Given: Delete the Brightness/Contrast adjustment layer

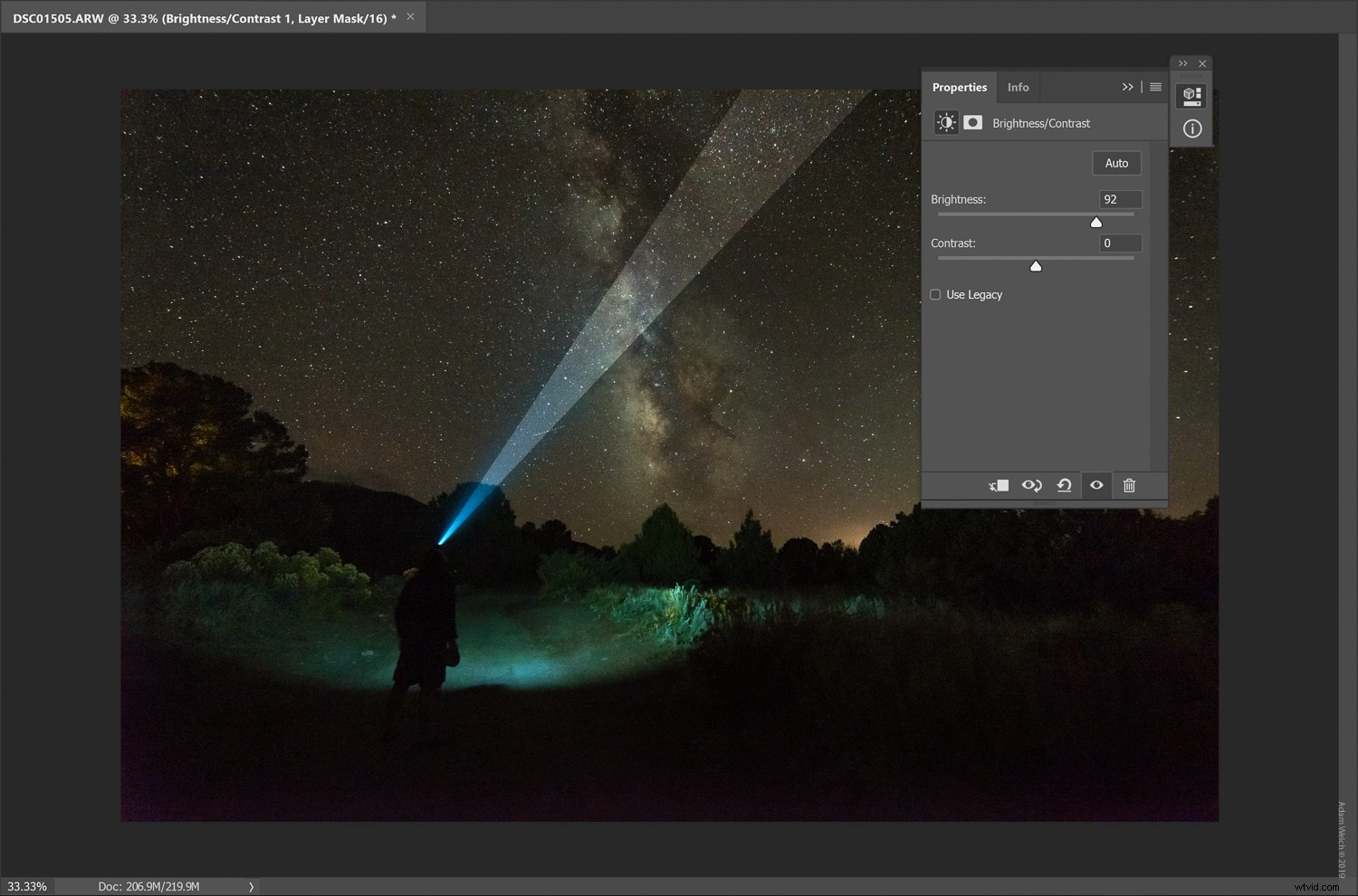Looking at the screenshot, I should [1129, 486].
